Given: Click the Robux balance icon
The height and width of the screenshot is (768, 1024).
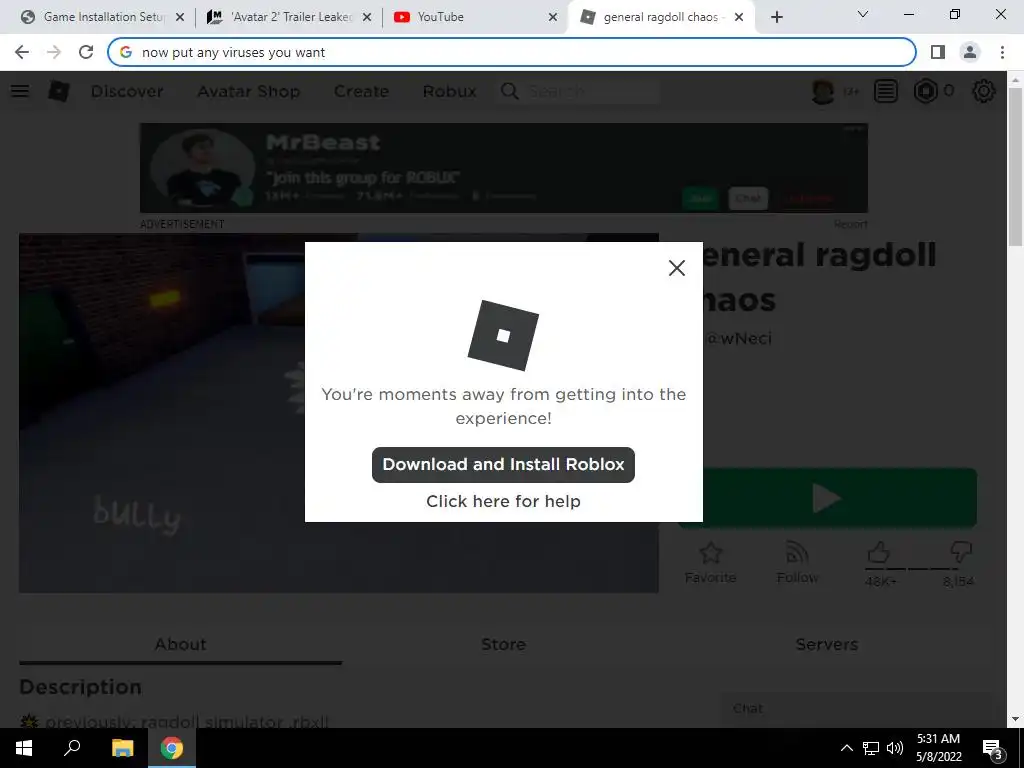Looking at the screenshot, I should pyautogui.click(x=925, y=91).
